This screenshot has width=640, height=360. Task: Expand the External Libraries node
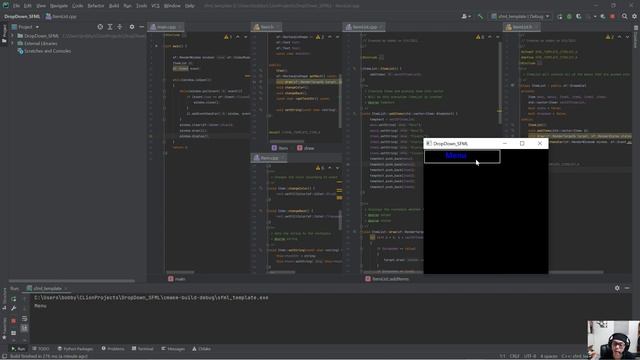click(12, 44)
